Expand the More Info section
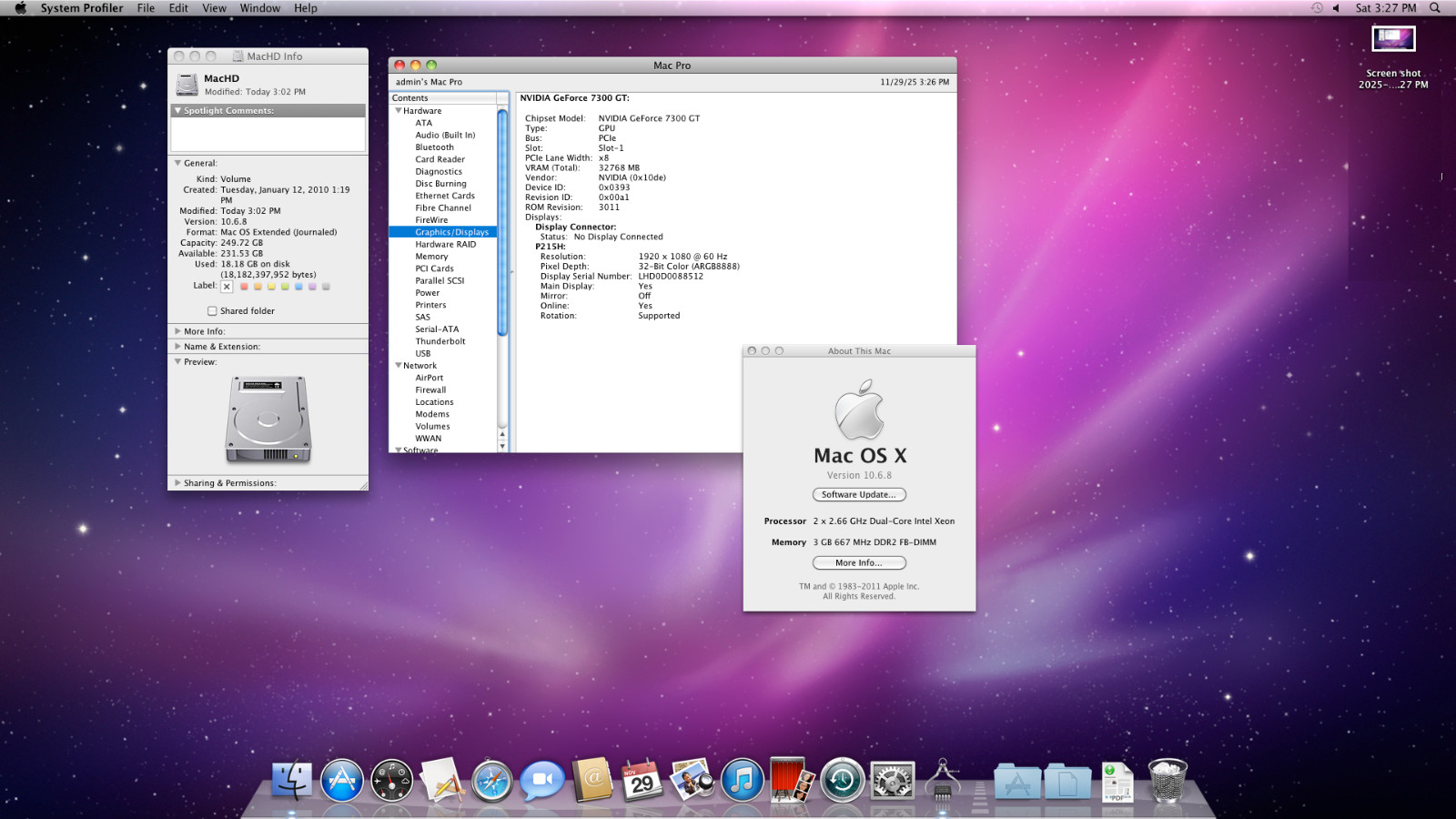The image size is (1456, 819). click(x=178, y=331)
